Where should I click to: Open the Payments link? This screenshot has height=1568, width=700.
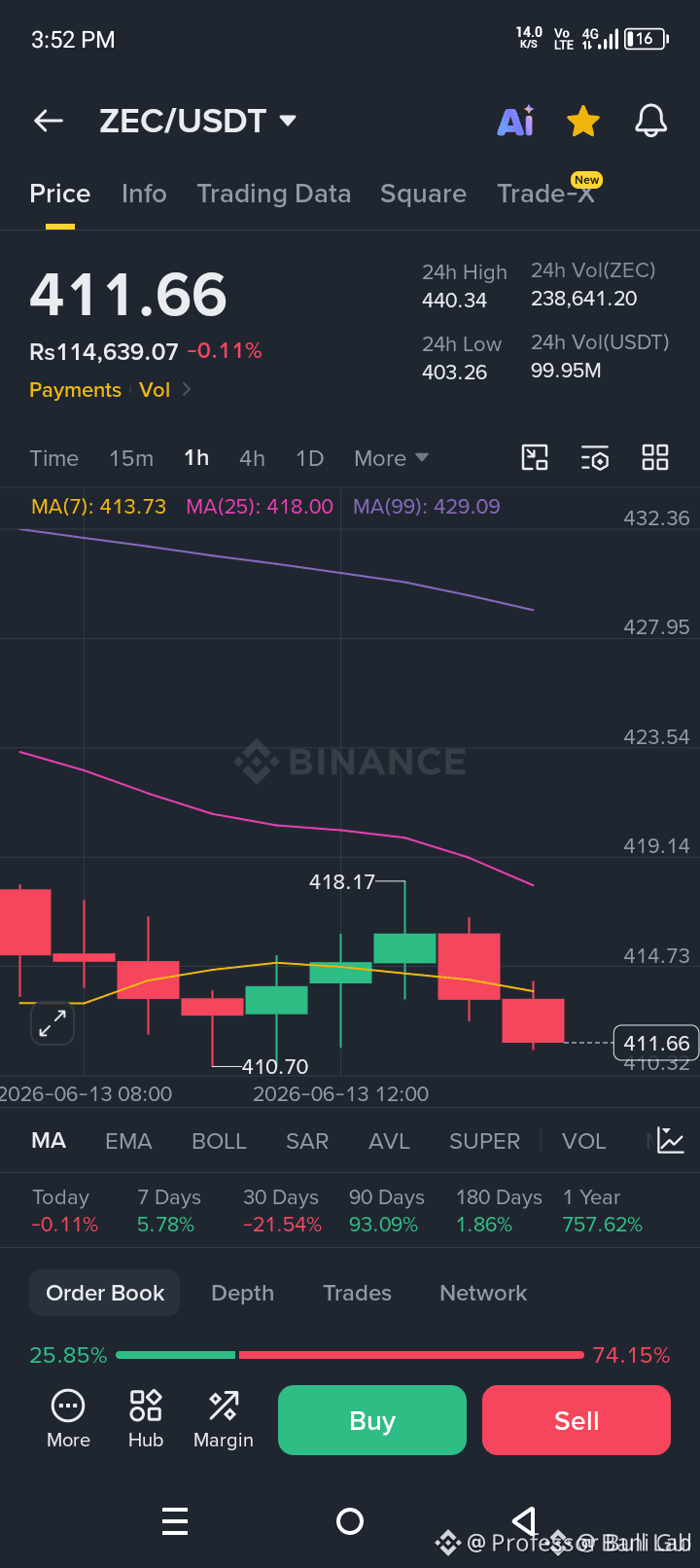click(x=75, y=390)
